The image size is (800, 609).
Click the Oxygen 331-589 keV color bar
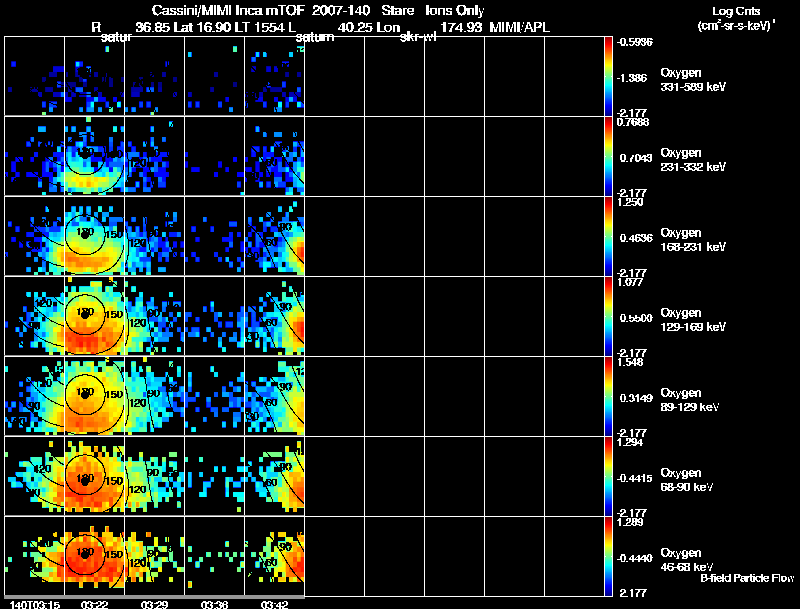608,76
